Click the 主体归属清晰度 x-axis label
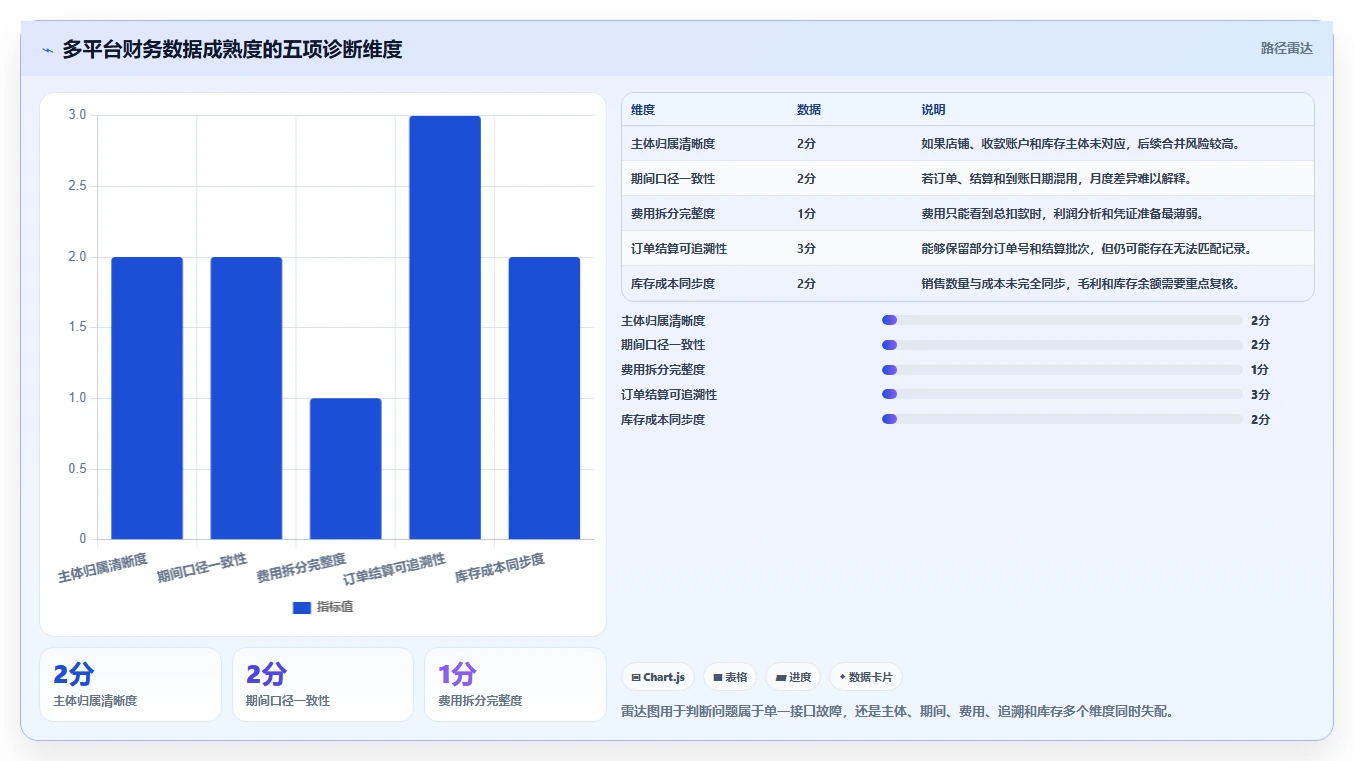The image size is (1354, 761). pyautogui.click(x=103, y=568)
